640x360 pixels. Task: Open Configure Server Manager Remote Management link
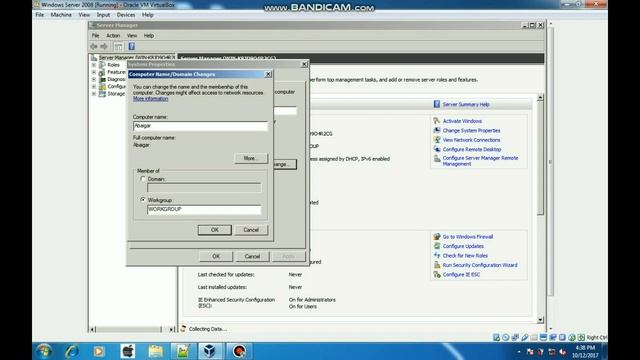coord(480,161)
